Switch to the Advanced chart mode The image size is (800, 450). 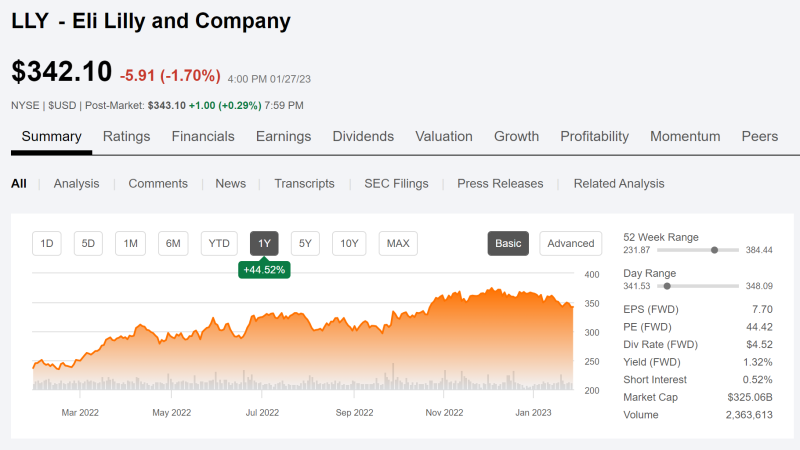coord(570,243)
